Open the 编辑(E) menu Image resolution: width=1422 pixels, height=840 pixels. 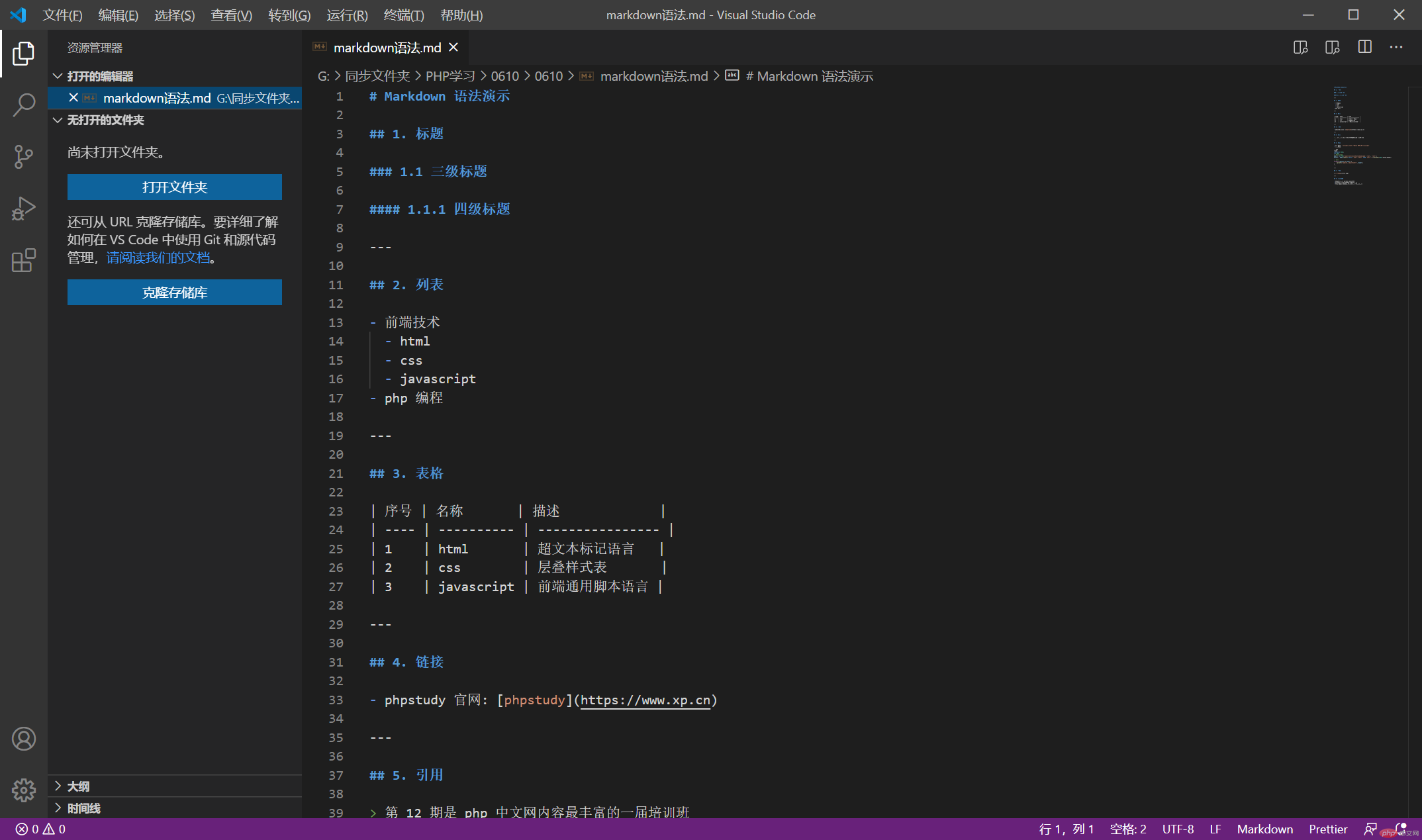pyautogui.click(x=118, y=15)
